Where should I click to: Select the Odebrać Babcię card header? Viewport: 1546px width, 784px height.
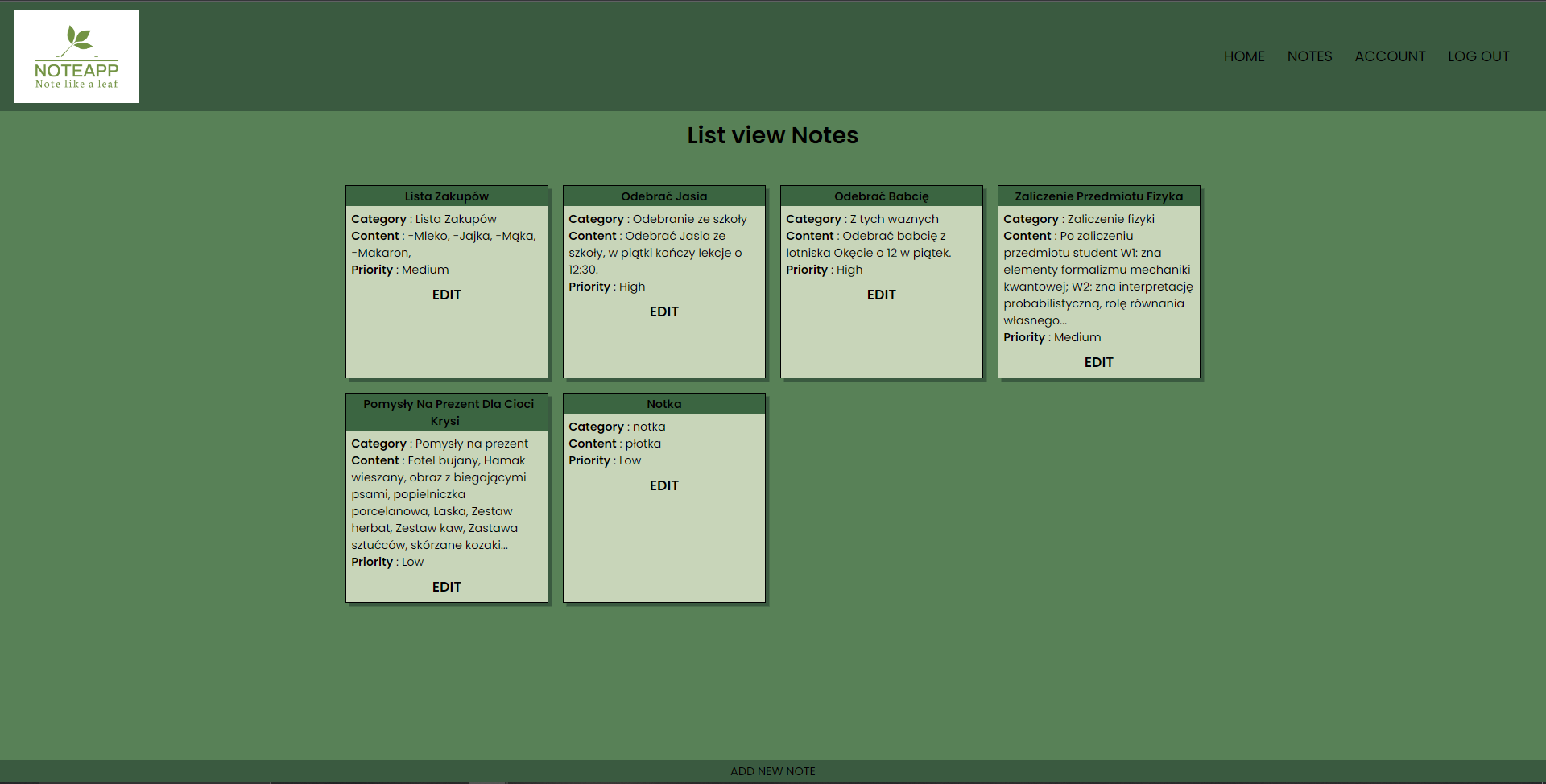pos(881,196)
